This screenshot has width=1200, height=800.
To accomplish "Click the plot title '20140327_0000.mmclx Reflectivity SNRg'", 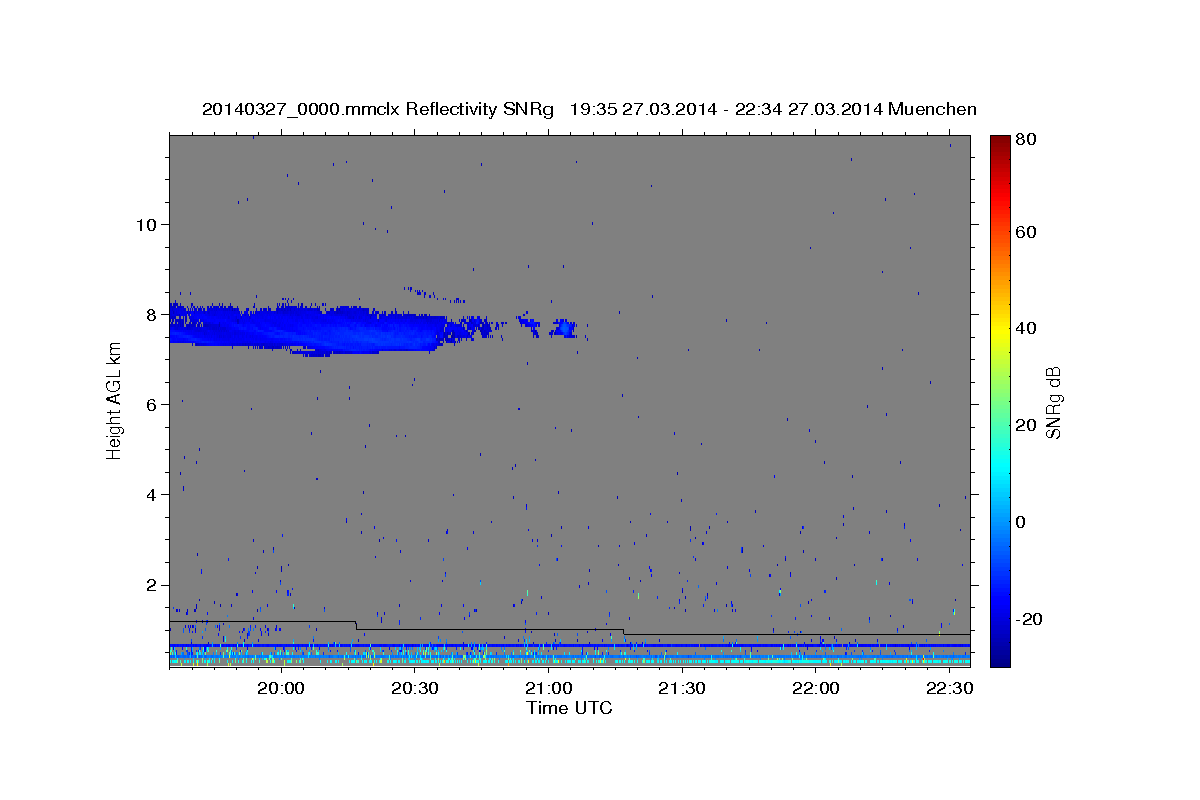I will point(378,109).
